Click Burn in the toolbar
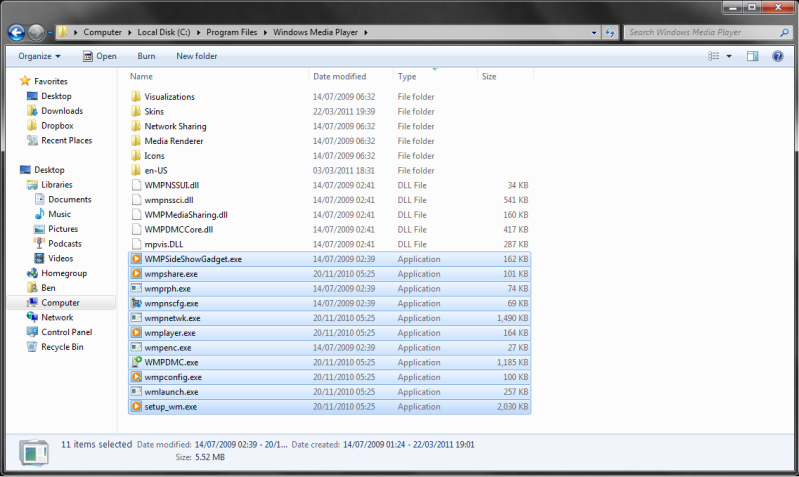The height and width of the screenshot is (477, 799). tap(146, 56)
